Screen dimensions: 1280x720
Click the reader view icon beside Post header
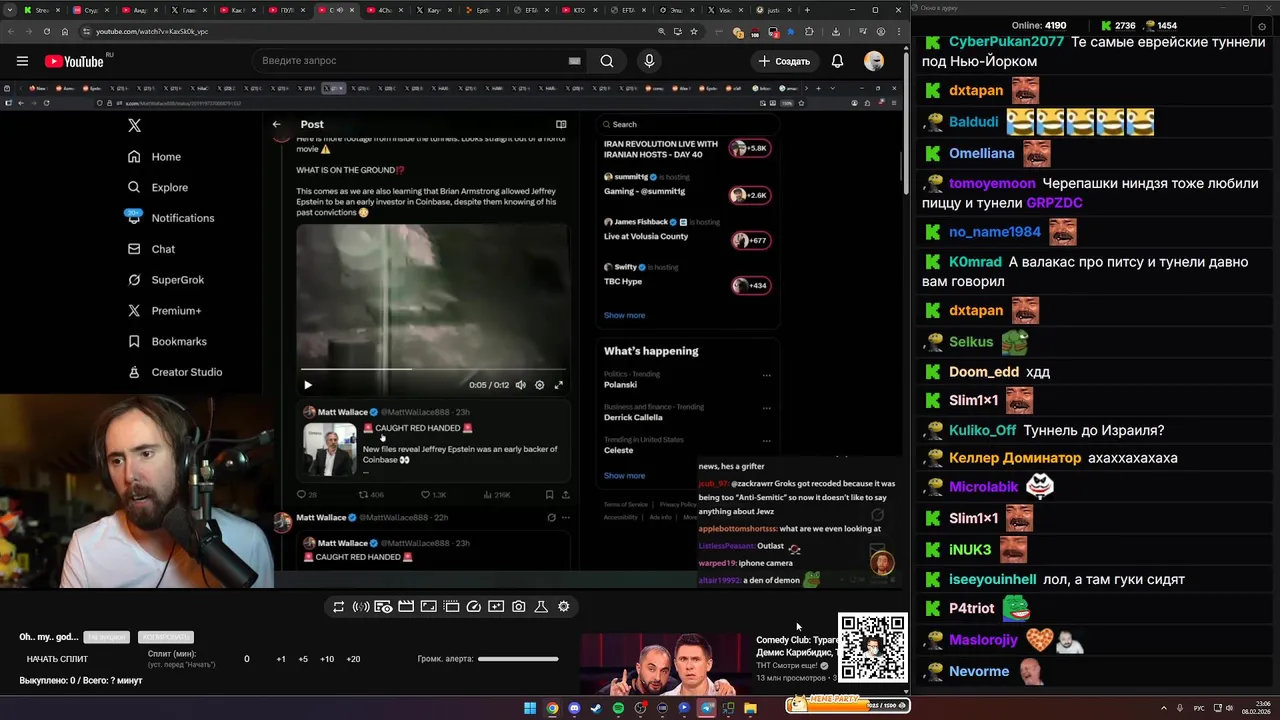pyautogui.click(x=561, y=124)
